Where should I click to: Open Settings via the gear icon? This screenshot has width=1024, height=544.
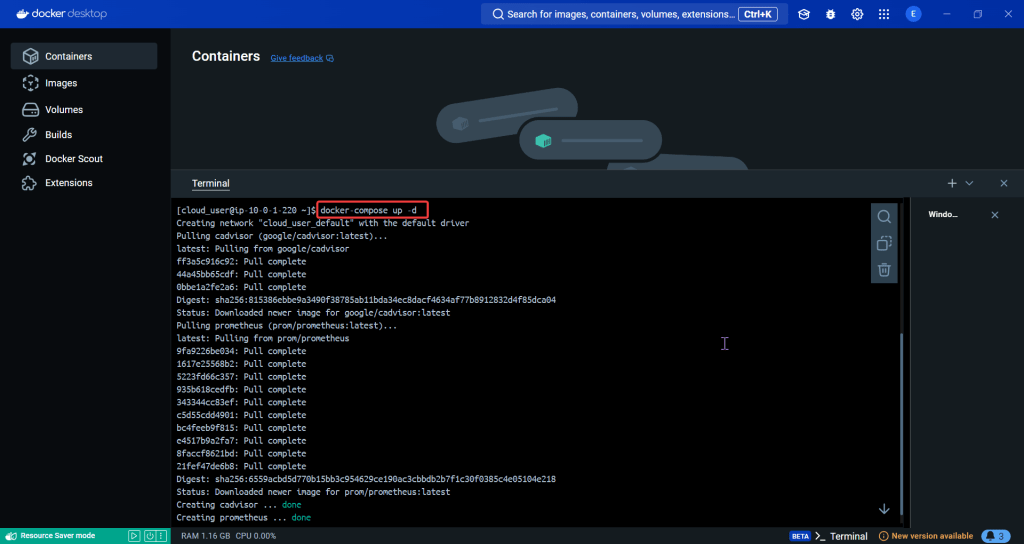tap(857, 14)
